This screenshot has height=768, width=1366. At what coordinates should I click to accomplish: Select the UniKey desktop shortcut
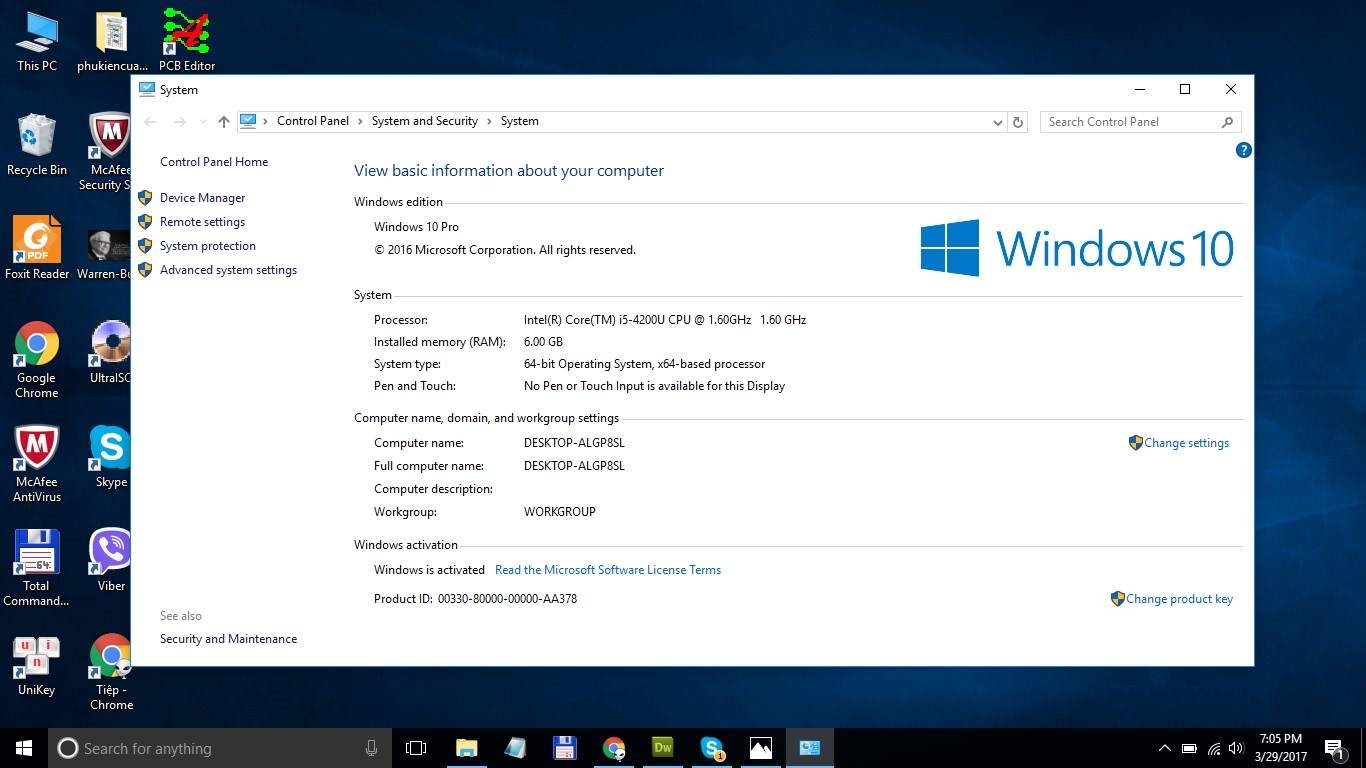[37, 666]
